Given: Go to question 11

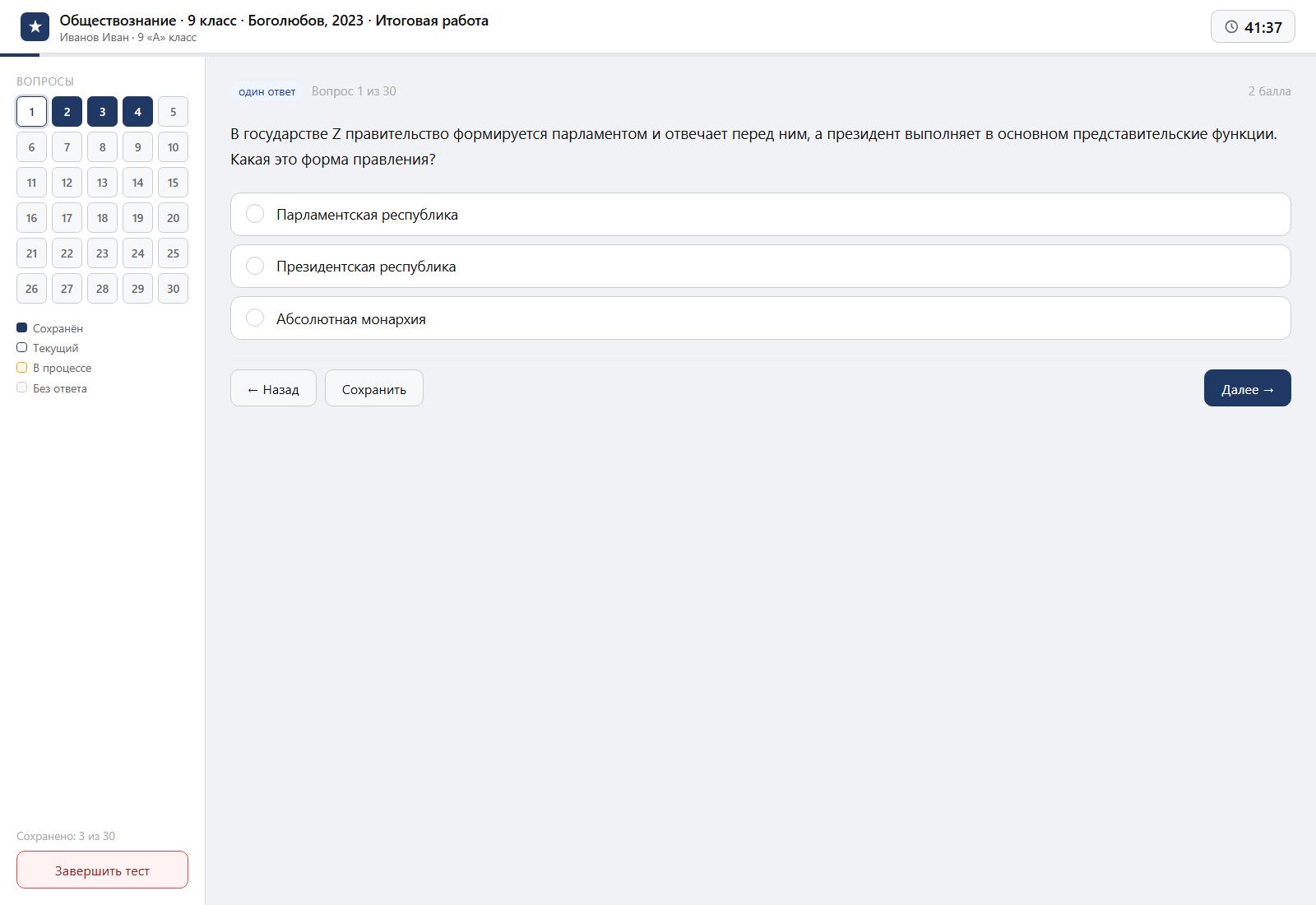Looking at the screenshot, I should [x=31, y=183].
